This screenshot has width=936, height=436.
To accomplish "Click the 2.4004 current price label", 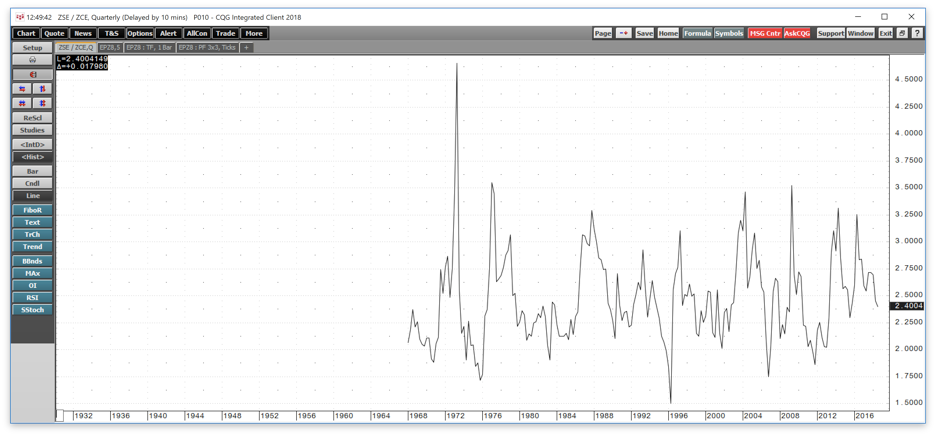I will (907, 306).
